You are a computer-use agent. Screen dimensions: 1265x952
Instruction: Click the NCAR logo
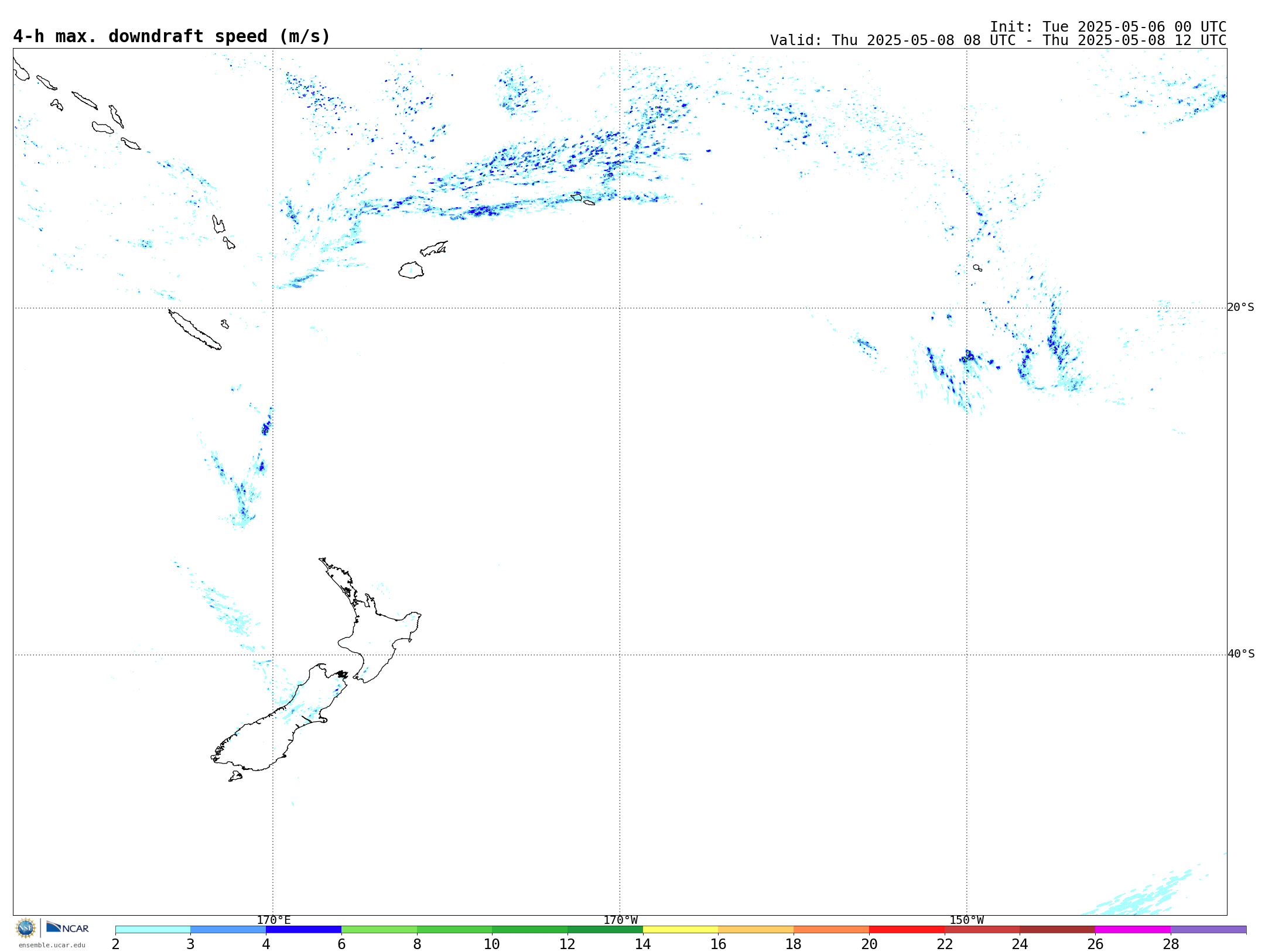coord(67,927)
